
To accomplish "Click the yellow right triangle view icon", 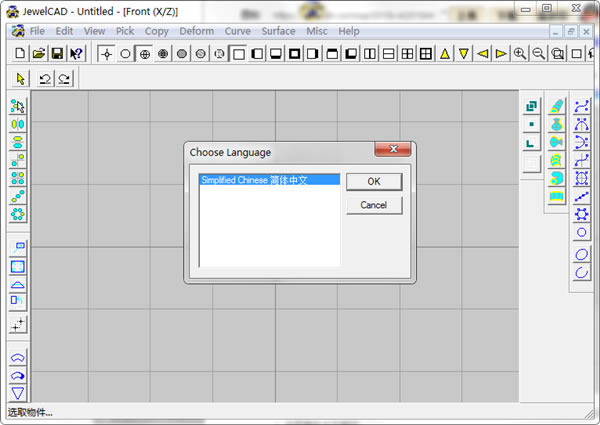I will click(501, 53).
